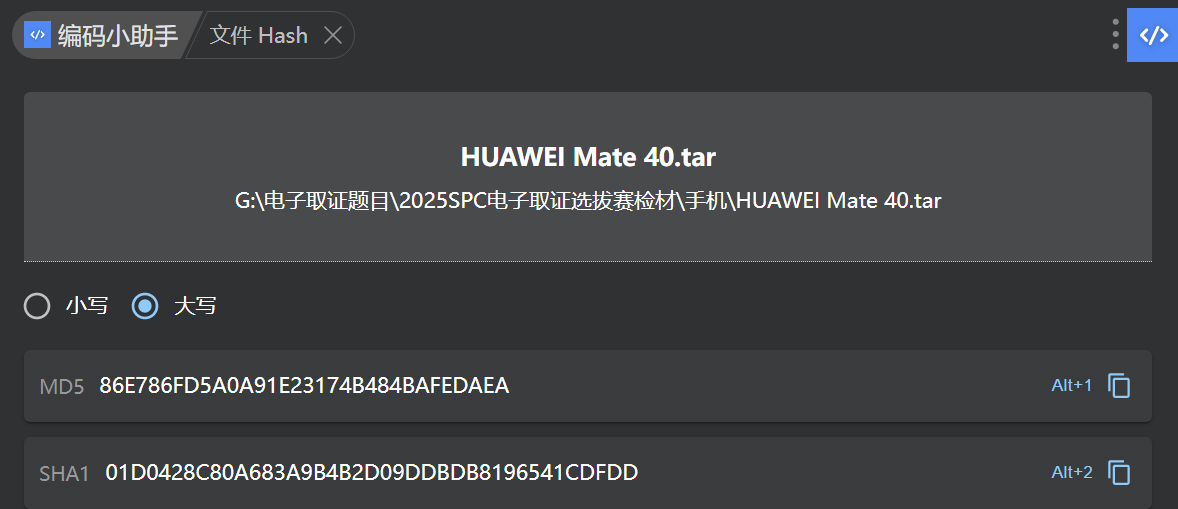Click the SHA1 hash value text
This screenshot has width=1178, height=509.
tap(371, 473)
